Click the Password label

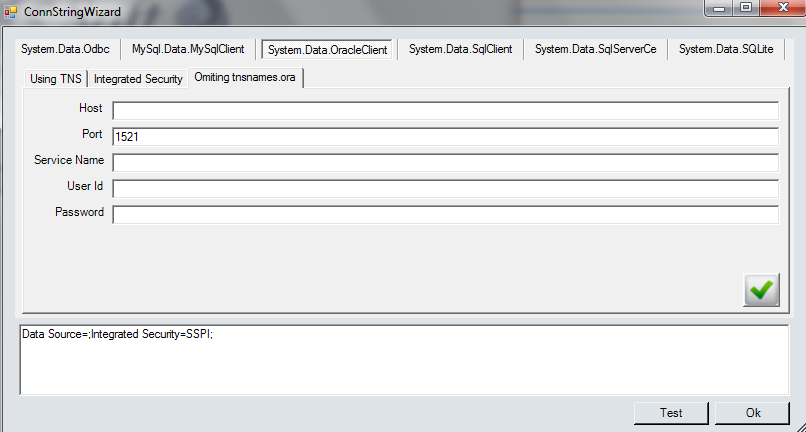pyautogui.click(x=80, y=212)
